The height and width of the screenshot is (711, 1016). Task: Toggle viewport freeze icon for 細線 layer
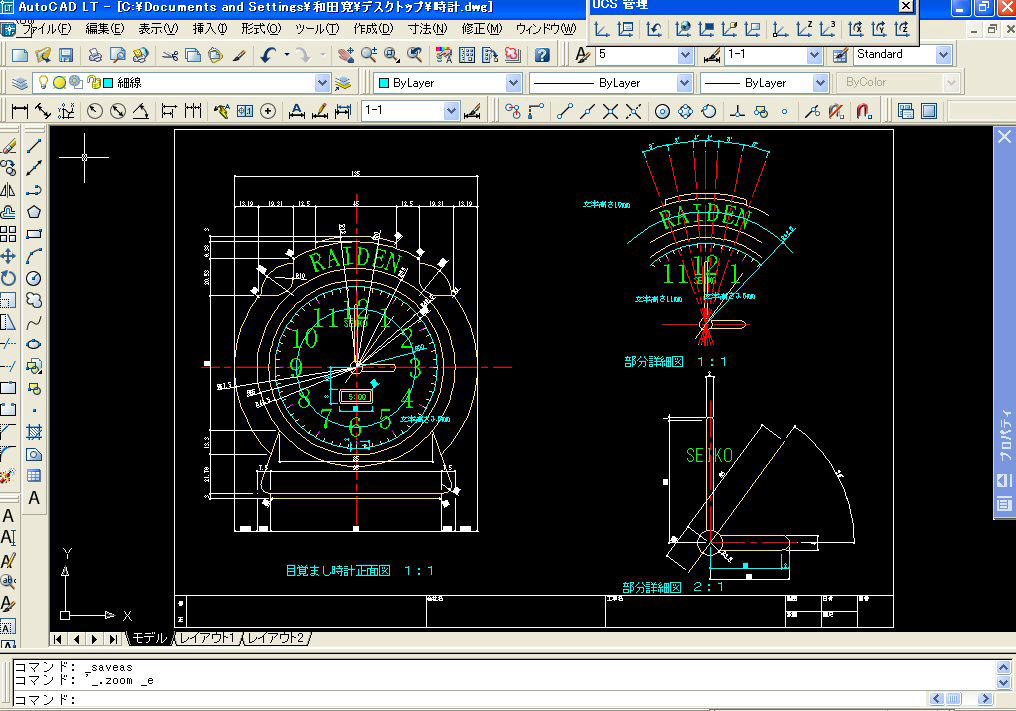[x=76, y=82]
